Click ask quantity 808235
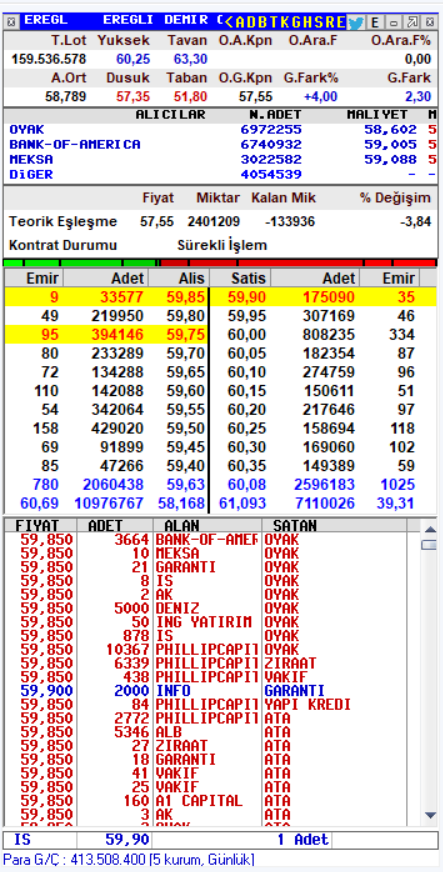443x872 pixels. click(328, 335)
